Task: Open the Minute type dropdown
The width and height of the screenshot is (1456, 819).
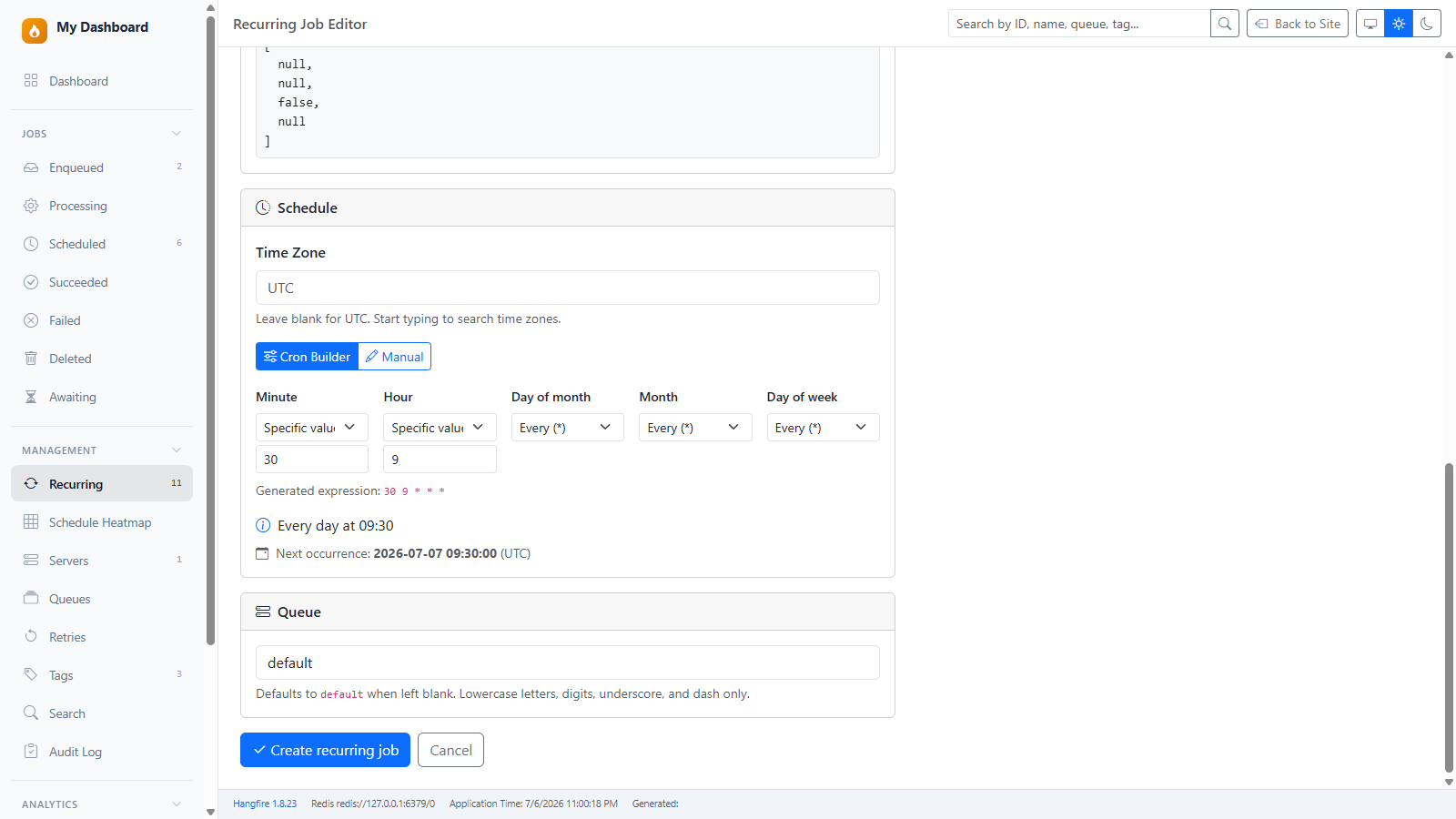Action: [x=312, y=428]
